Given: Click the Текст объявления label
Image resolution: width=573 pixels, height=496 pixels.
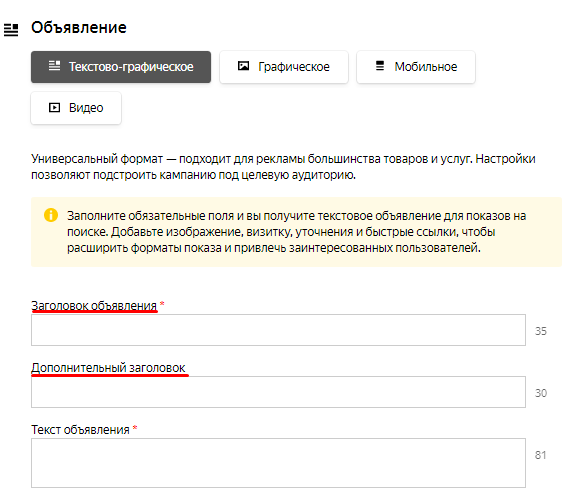Looking at the screenshot, I should point(80,429).
